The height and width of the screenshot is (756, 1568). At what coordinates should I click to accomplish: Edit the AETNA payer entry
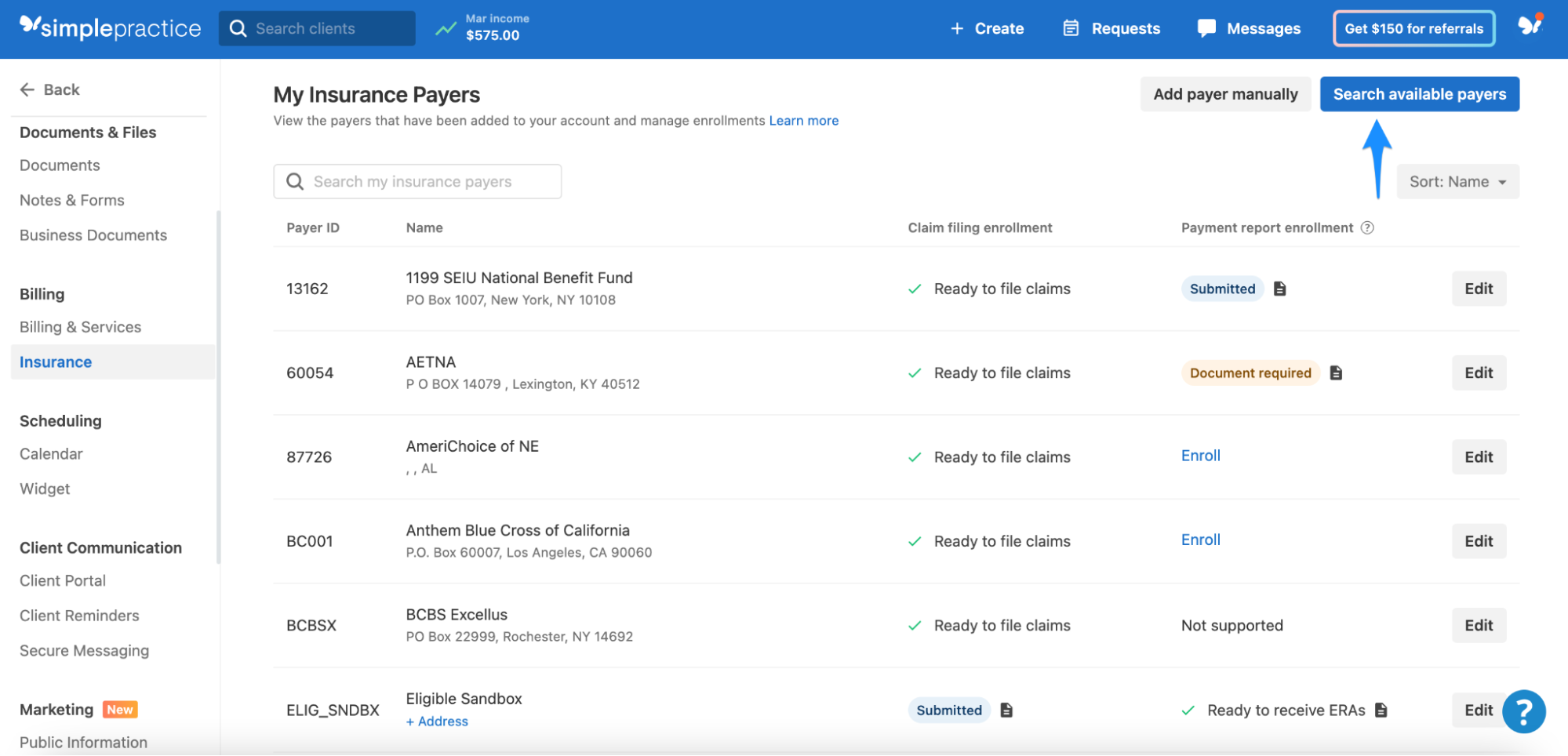tap(1479, 373)
